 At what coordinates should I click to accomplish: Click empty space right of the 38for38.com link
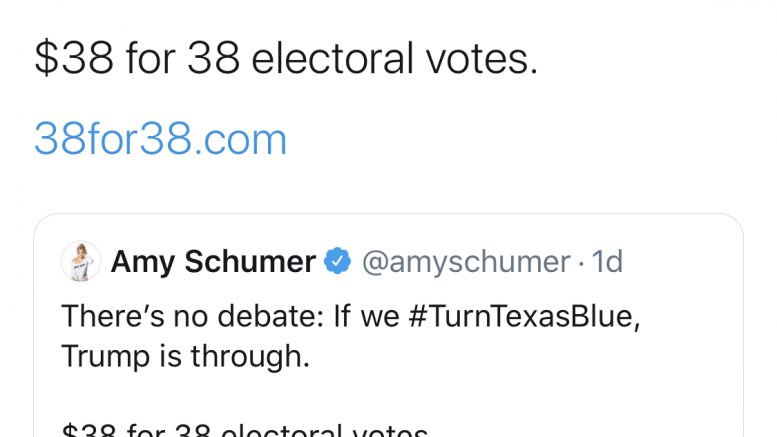500,139
